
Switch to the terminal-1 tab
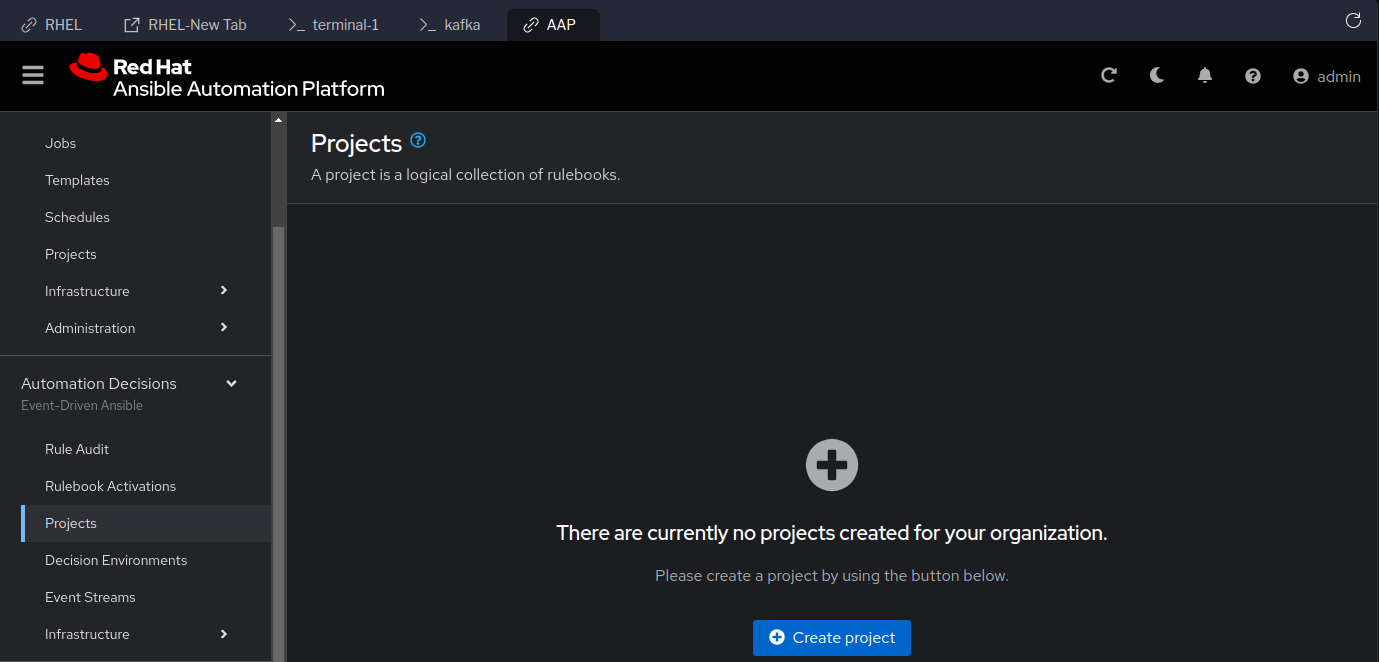coord(334,25)
